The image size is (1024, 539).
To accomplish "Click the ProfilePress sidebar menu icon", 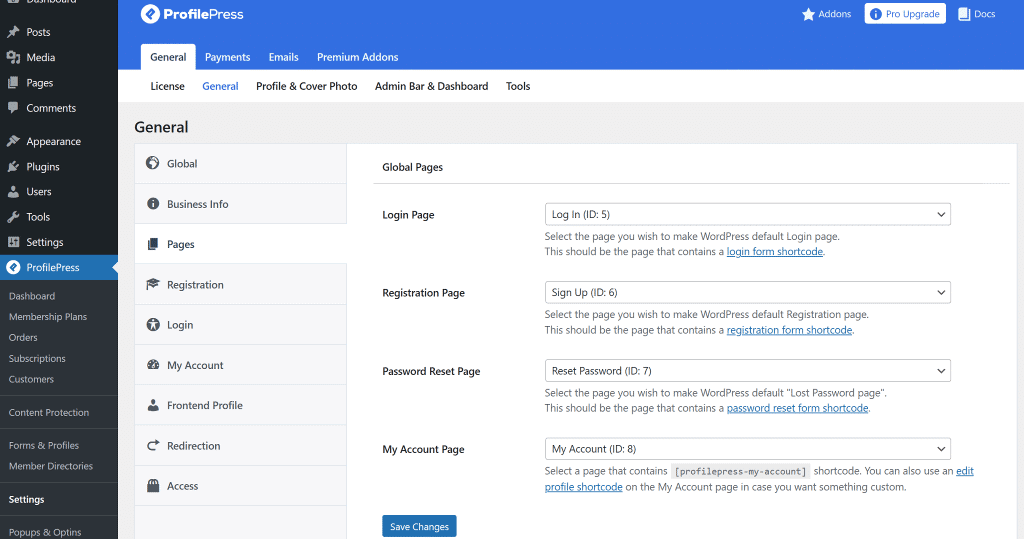I will [x=13, y=267].
